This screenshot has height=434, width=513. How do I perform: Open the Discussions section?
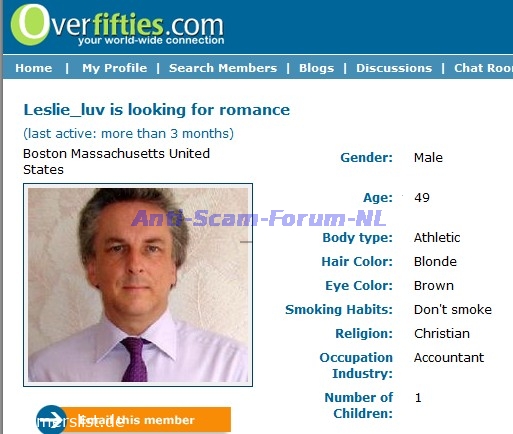point(394,68)
